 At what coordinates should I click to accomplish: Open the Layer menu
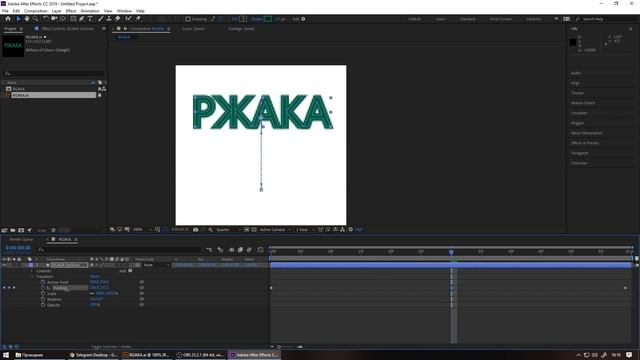click(56, 11)
